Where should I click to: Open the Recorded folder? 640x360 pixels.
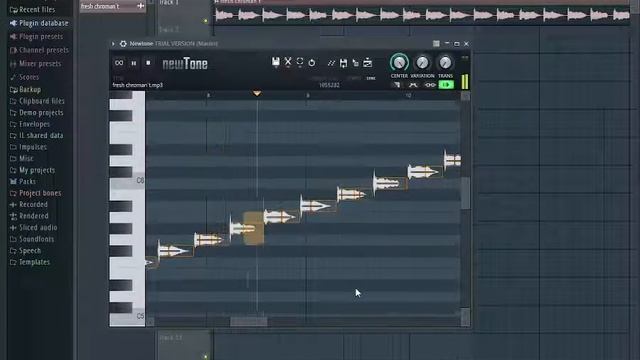click(29, 204)
